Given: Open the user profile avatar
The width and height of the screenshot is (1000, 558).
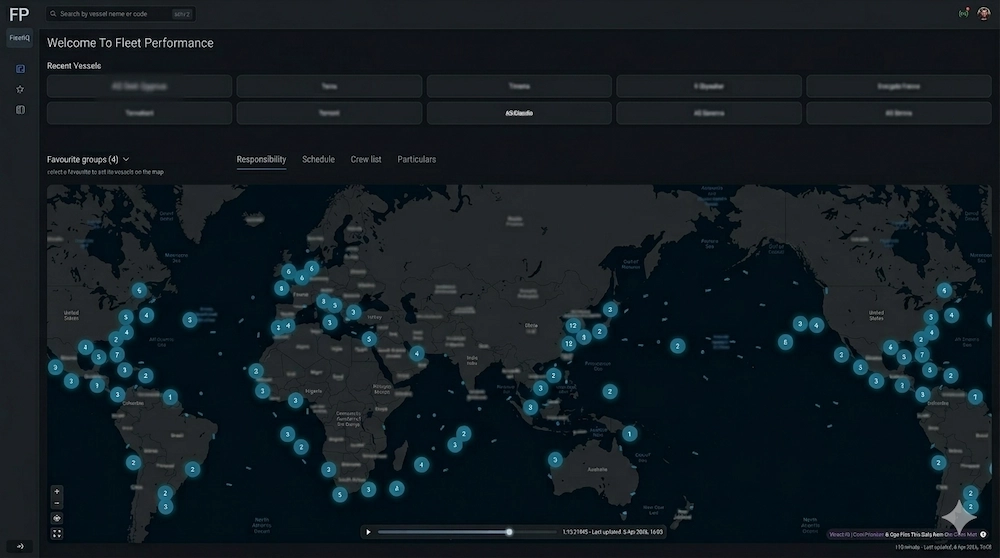Looking at the screenshot, I should [x=984, y=13].
